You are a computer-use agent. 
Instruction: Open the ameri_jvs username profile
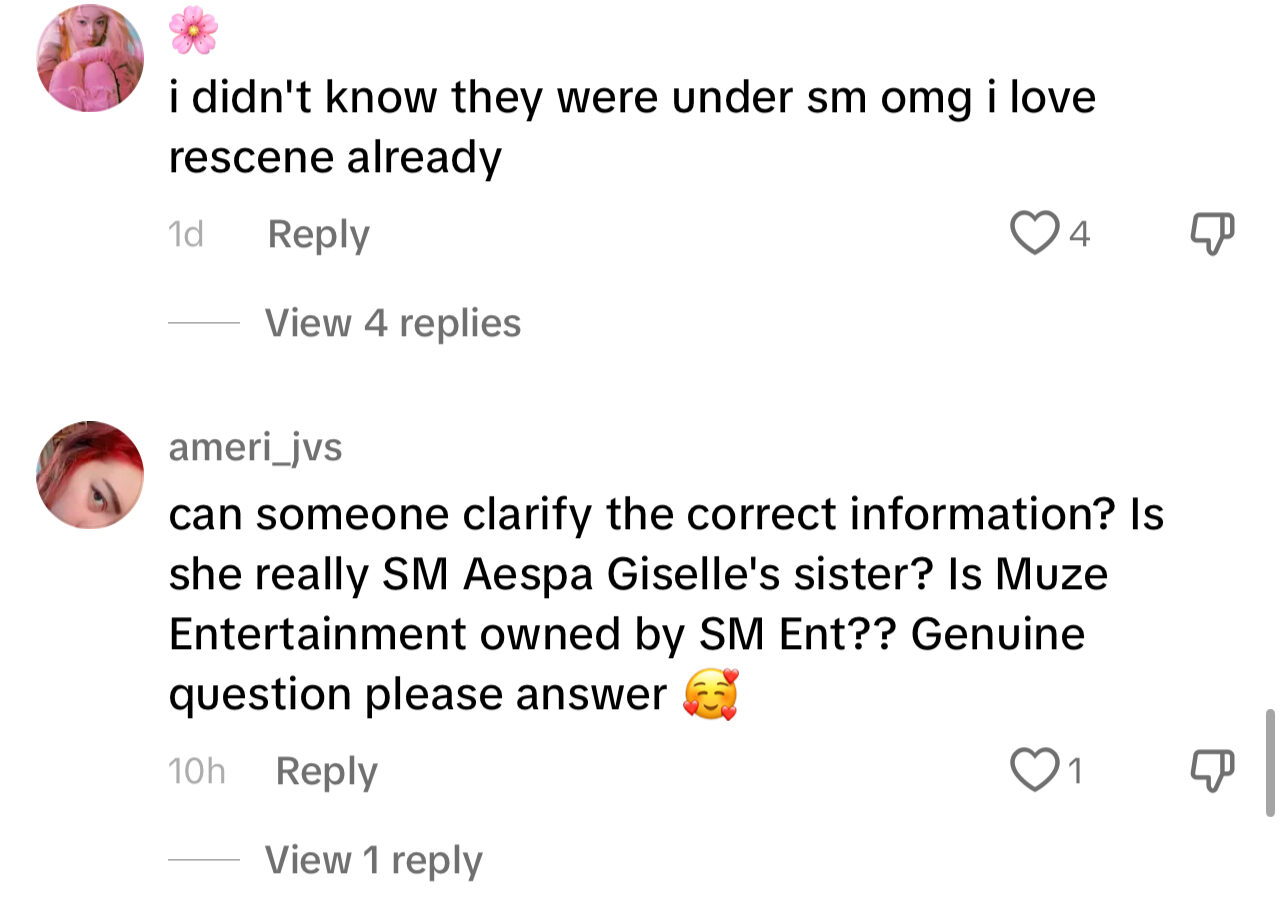point(255,447)
